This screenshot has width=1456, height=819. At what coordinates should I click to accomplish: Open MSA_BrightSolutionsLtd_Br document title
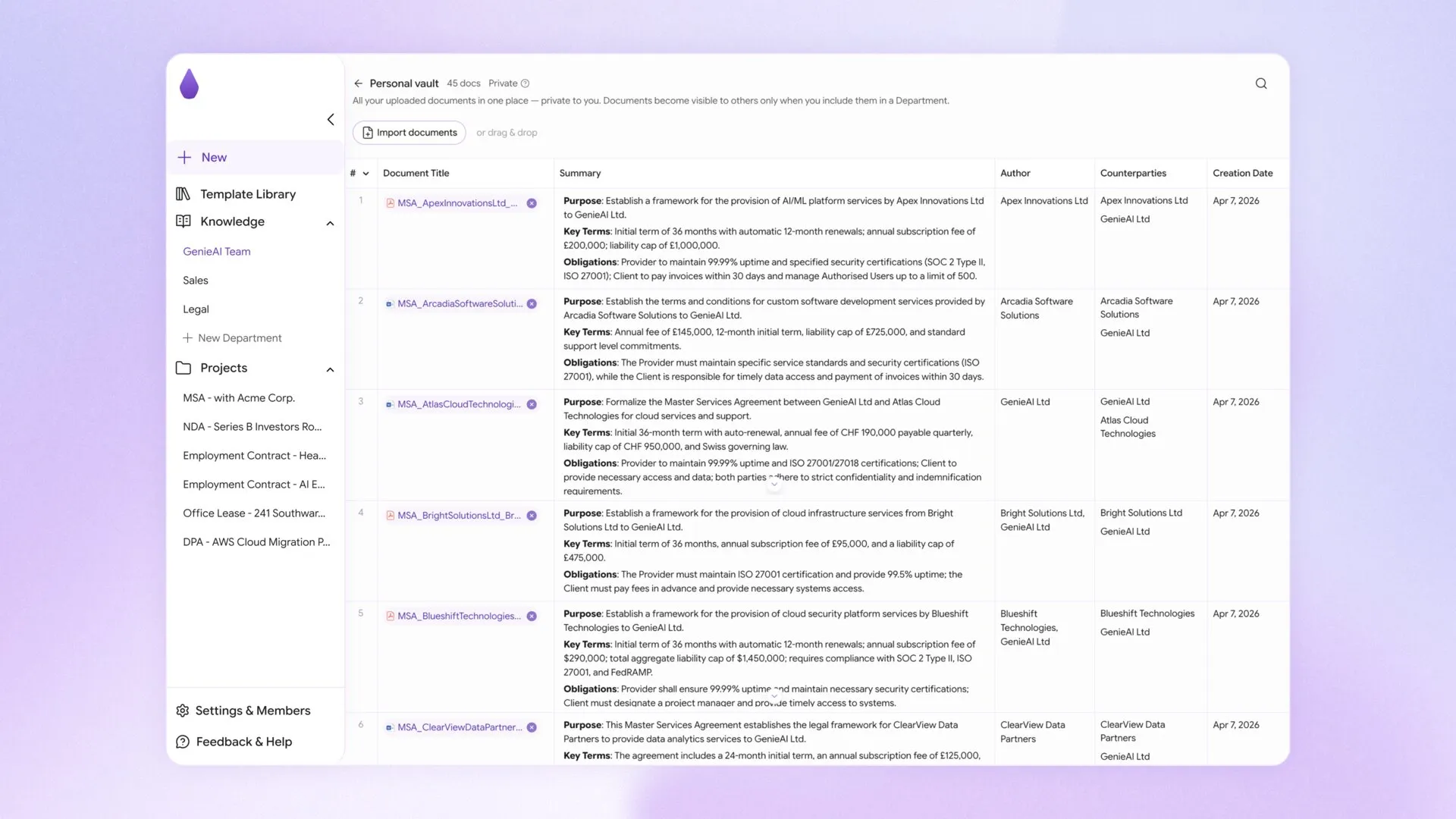(x=460, y=516)
